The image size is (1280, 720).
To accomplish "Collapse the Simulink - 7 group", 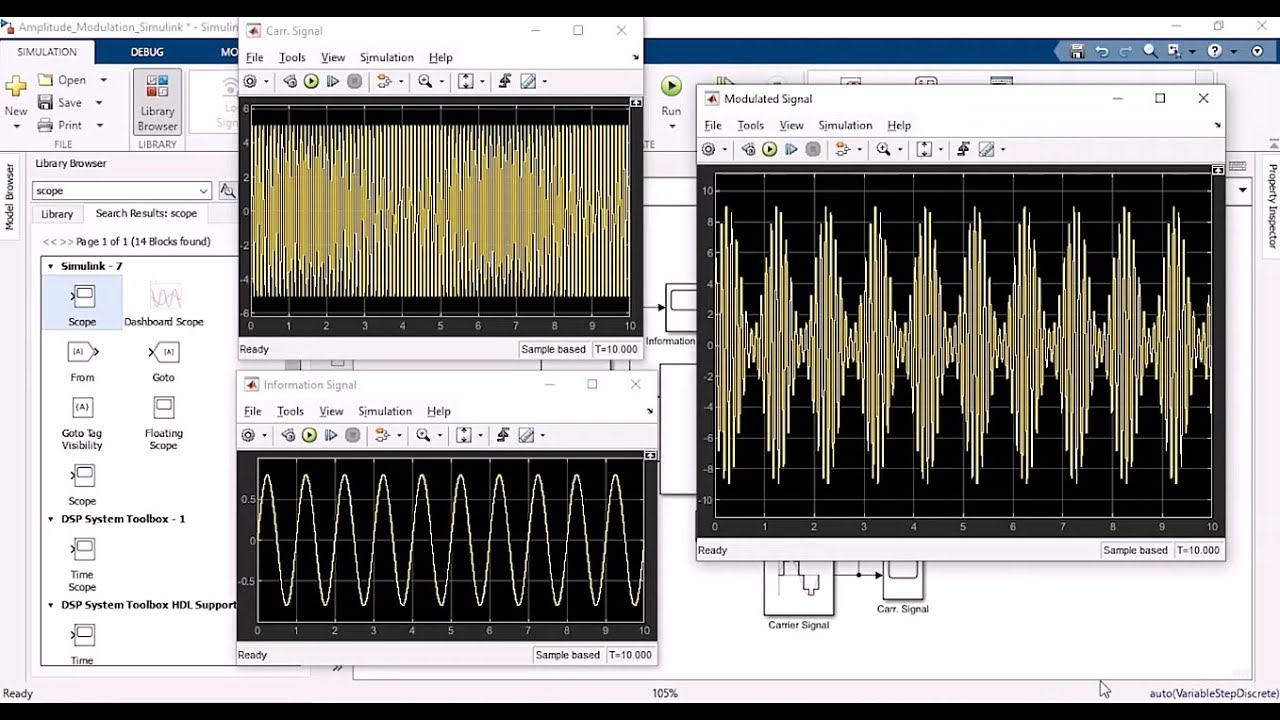I will [x=51, y=266].
